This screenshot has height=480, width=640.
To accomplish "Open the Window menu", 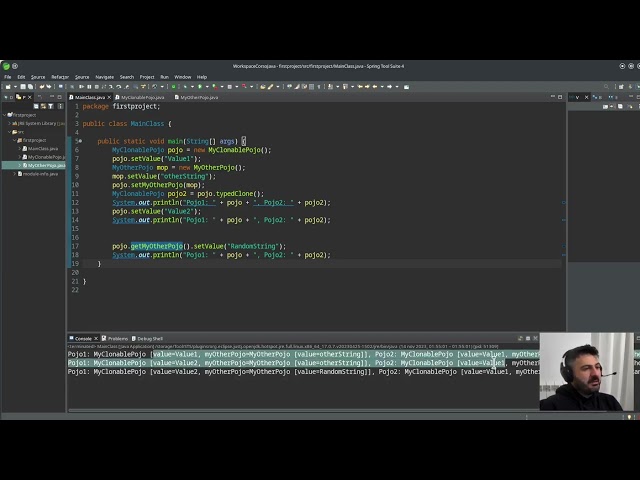I will [x=182, y=77].
